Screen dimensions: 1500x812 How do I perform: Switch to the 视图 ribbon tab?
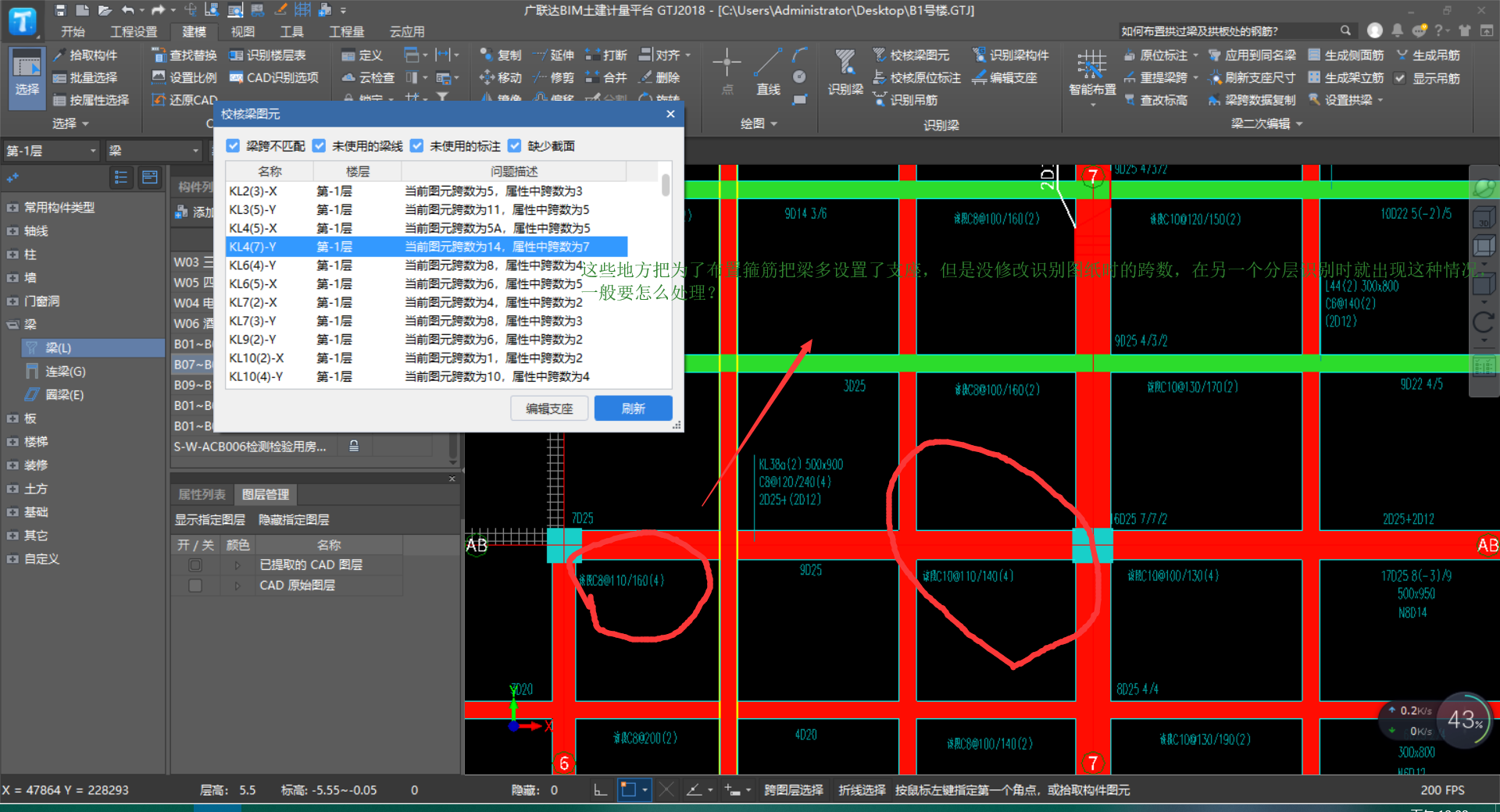pyautogui.click(x=243, y=31)
